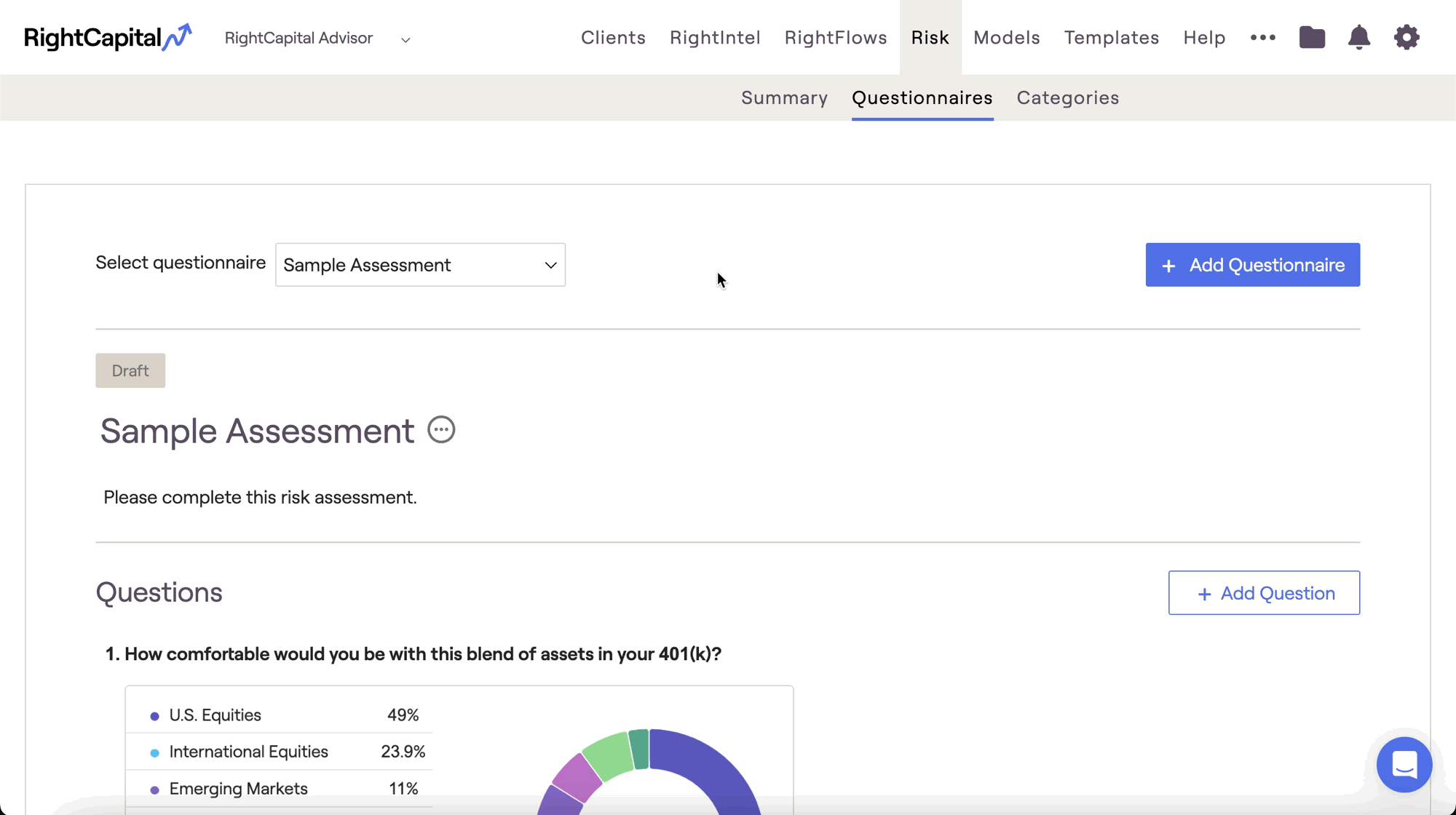Click the U.S. Equities row label
The image size is (1456, 815).
click(215, 715)
